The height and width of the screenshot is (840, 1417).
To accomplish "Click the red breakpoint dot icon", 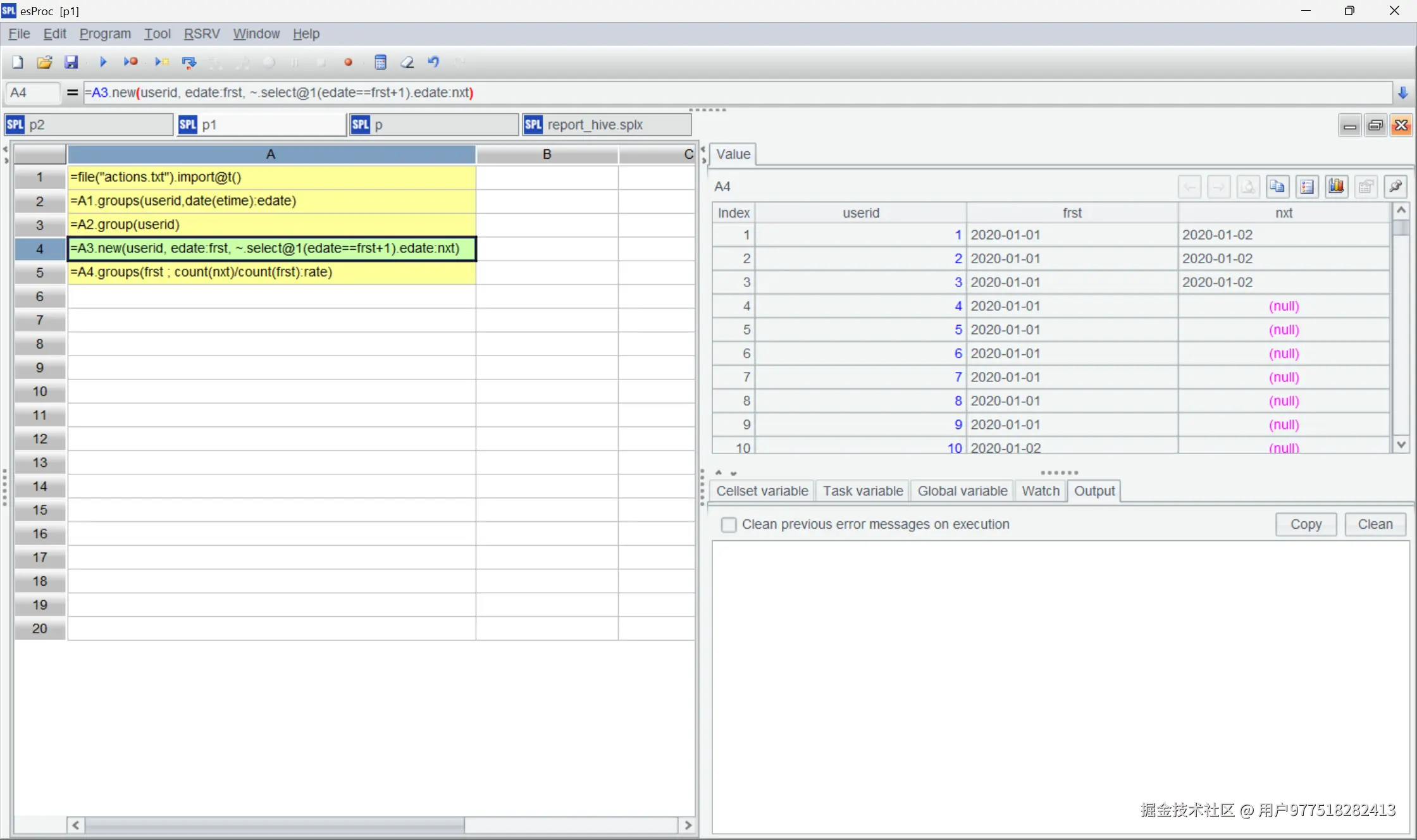I will coord(348,62).
